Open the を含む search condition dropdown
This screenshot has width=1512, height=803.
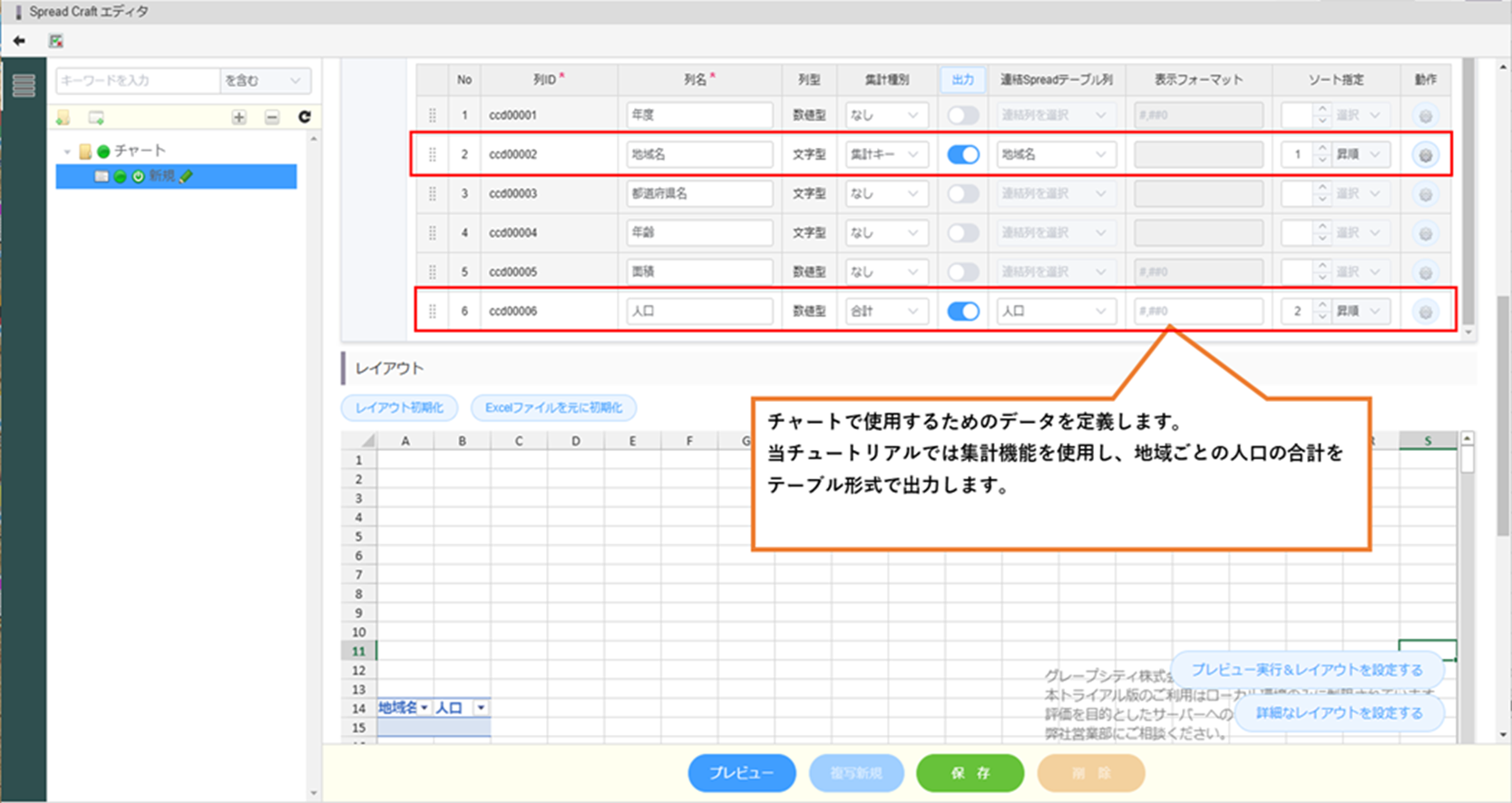tap(264, 81)
